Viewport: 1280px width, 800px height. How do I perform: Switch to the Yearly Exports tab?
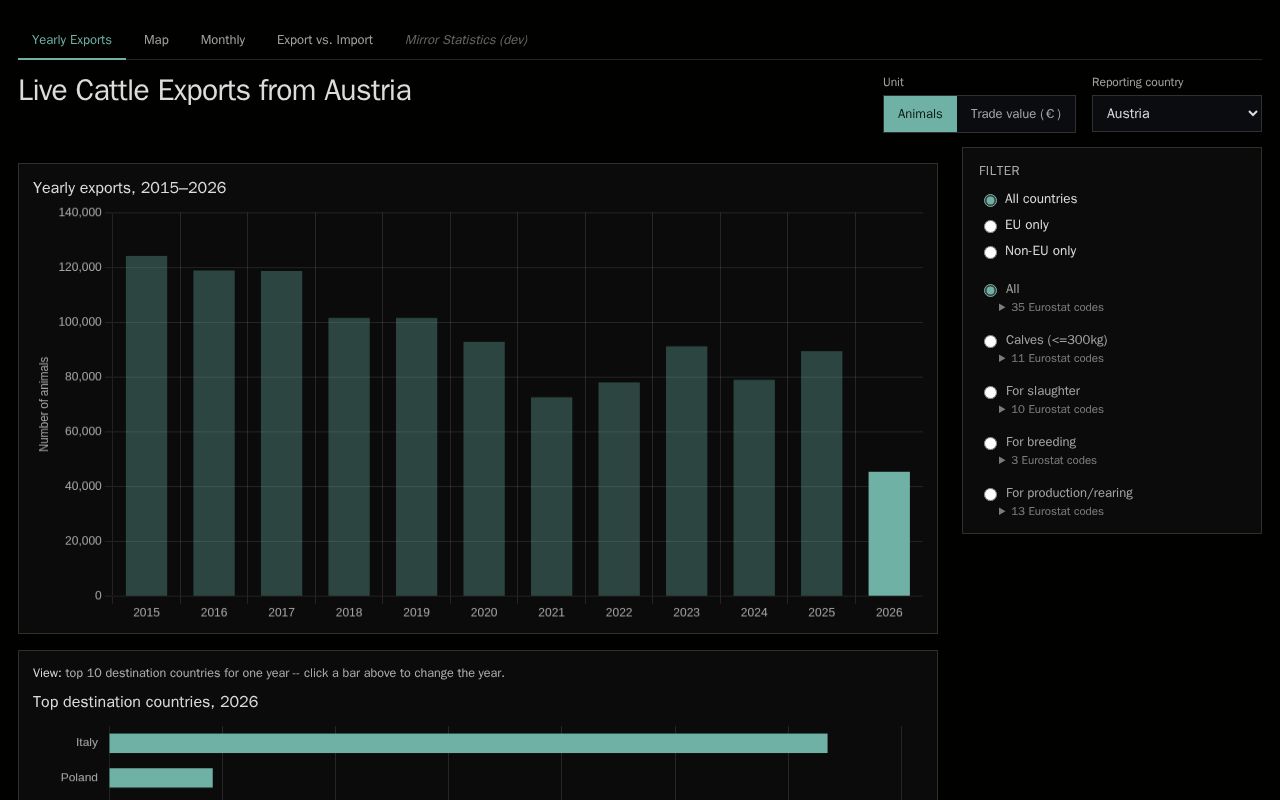(x=71, y=40)
